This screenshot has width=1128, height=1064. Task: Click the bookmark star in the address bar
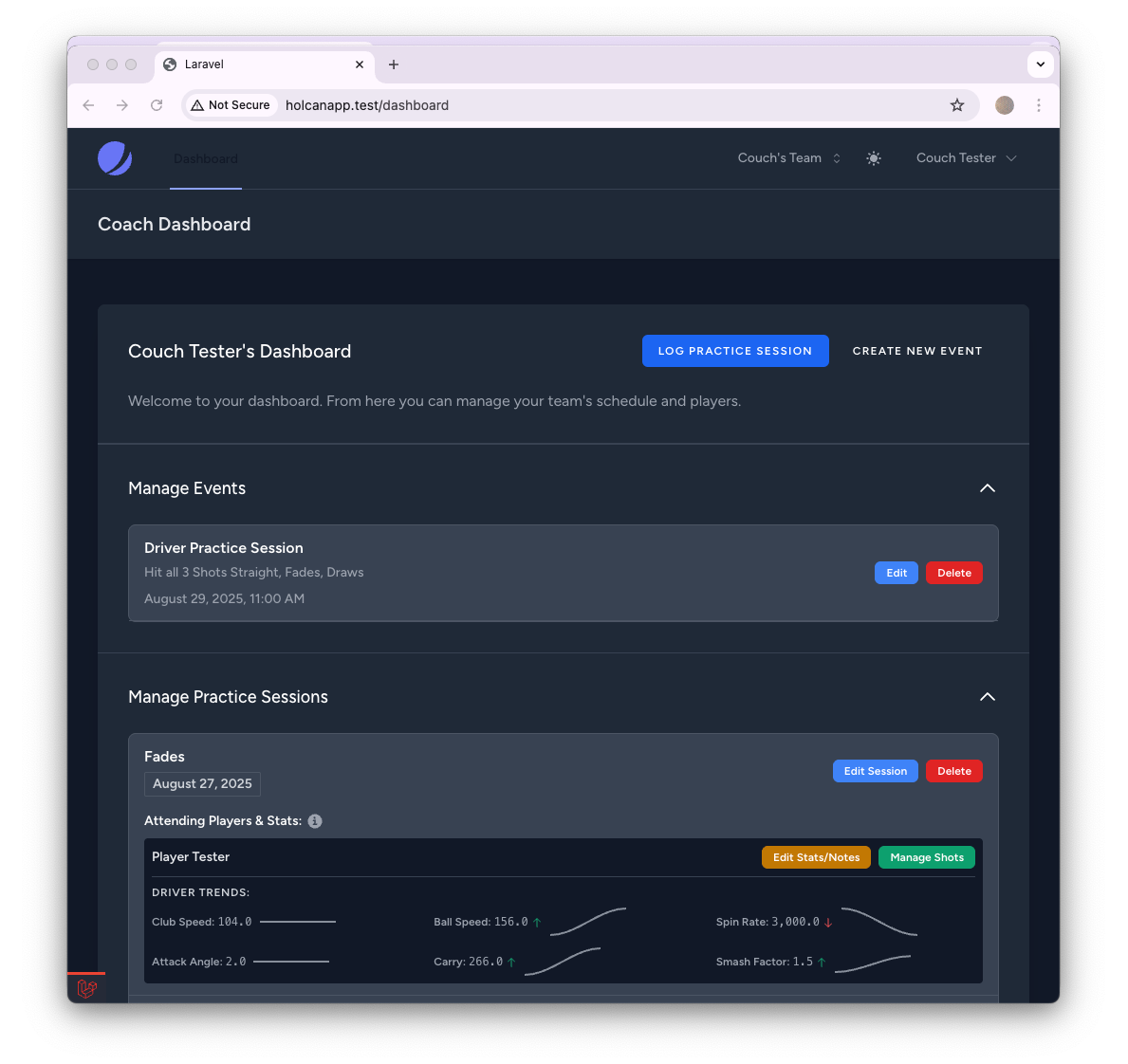(x=957, y=105)
